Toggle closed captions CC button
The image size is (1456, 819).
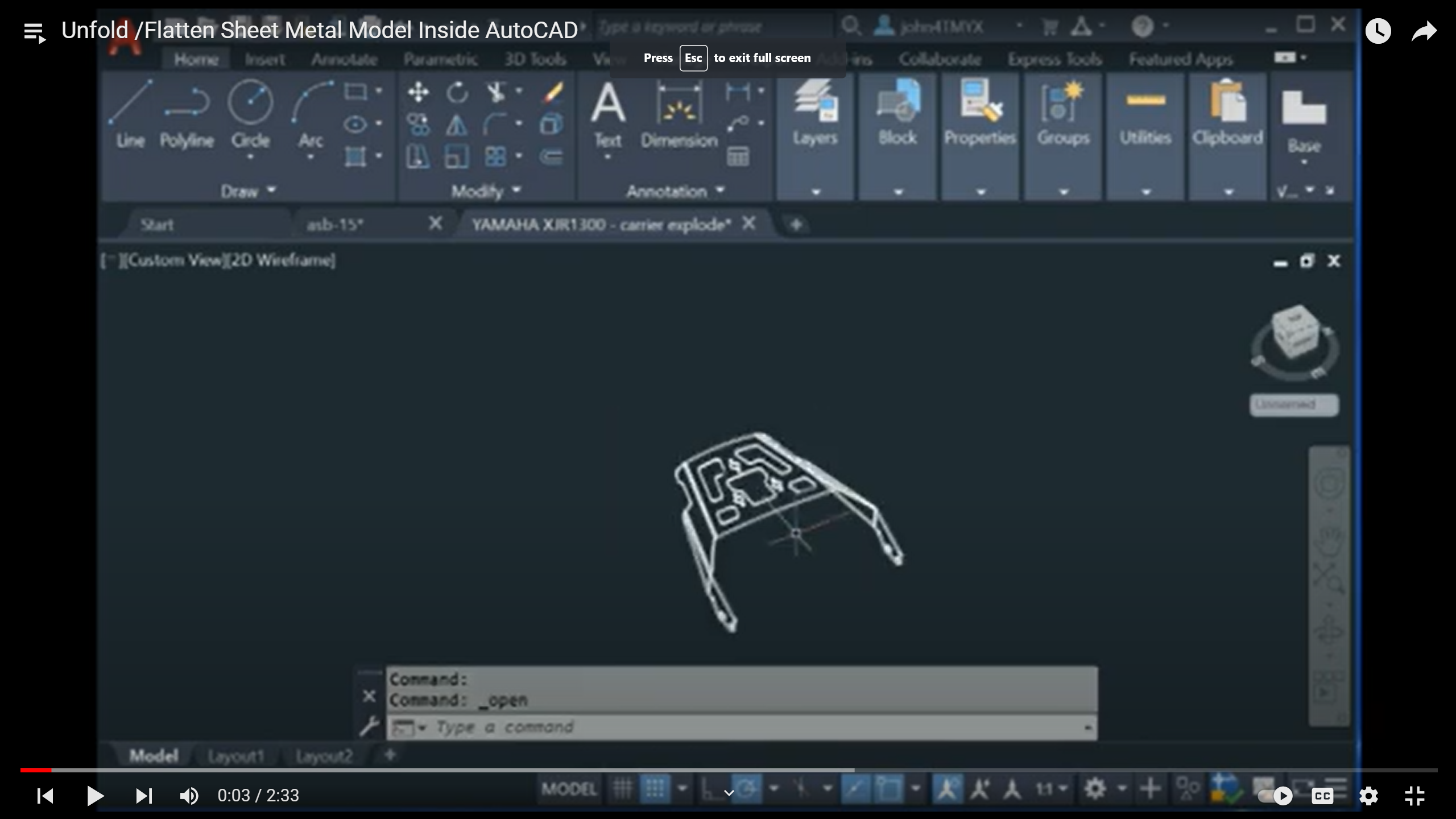[x=1322, y=796]
